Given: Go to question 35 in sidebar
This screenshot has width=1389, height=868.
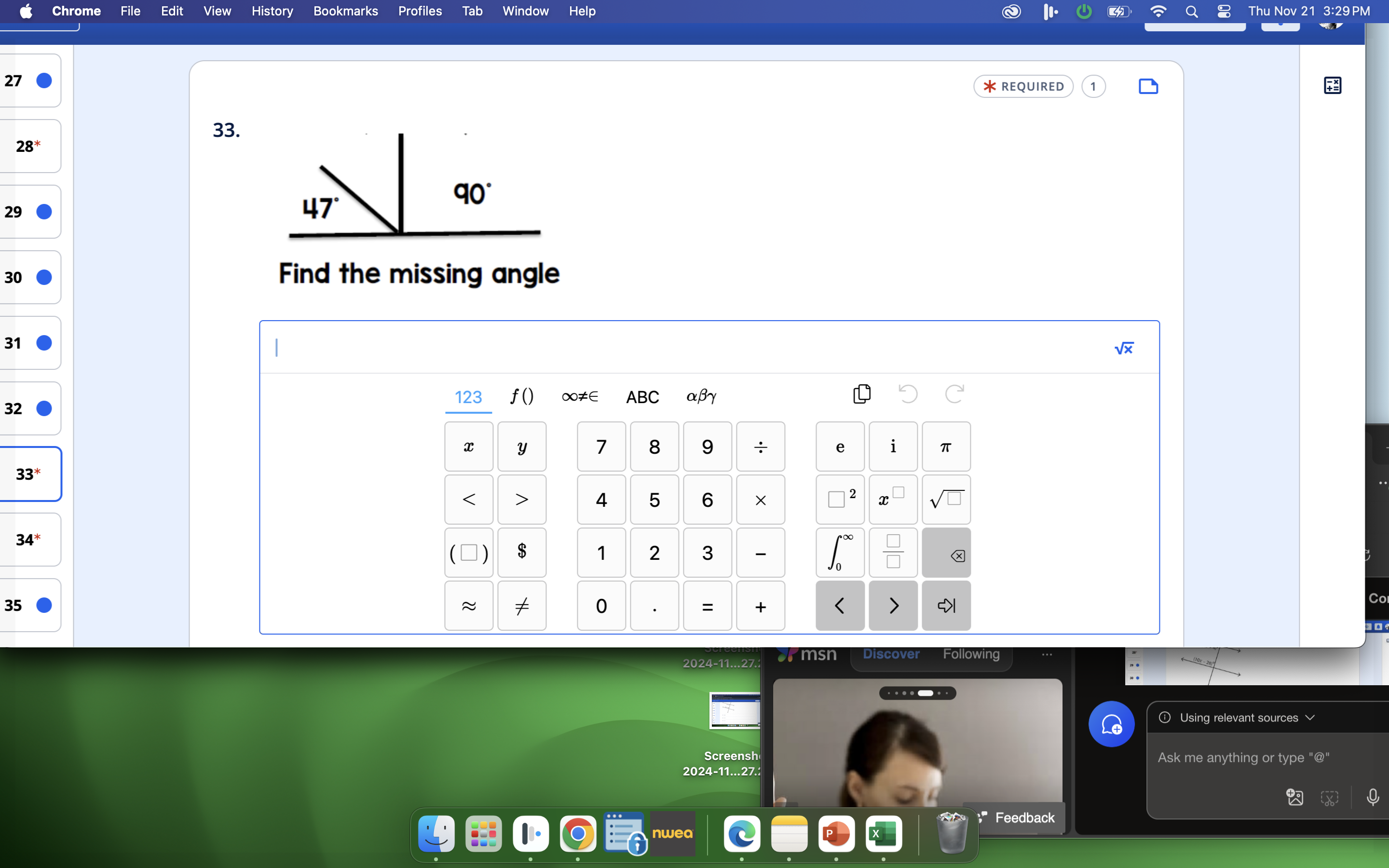Looking at the screenshot, I should tap(30, 605).
